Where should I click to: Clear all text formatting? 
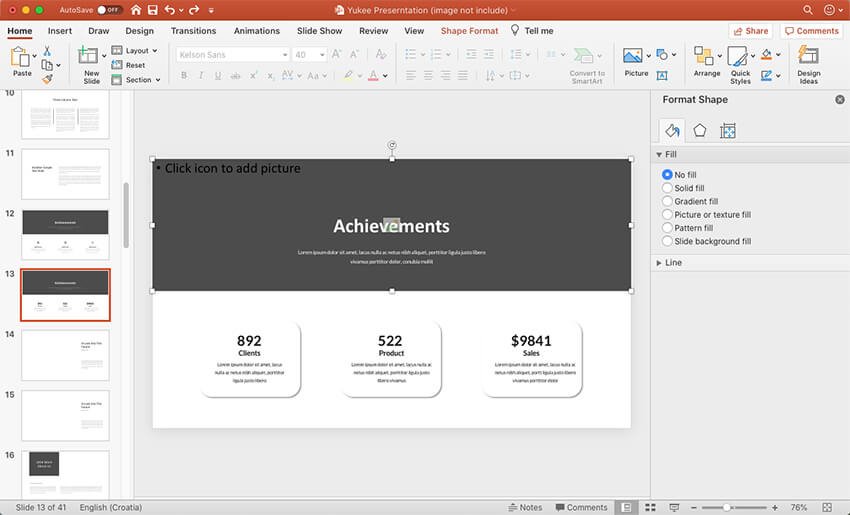[x=381, y=54]
